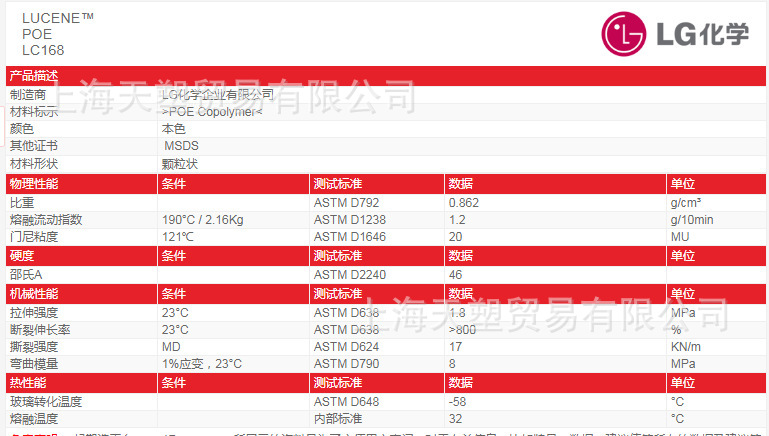Select the 弯曲模量 row label

pos(34,364)
